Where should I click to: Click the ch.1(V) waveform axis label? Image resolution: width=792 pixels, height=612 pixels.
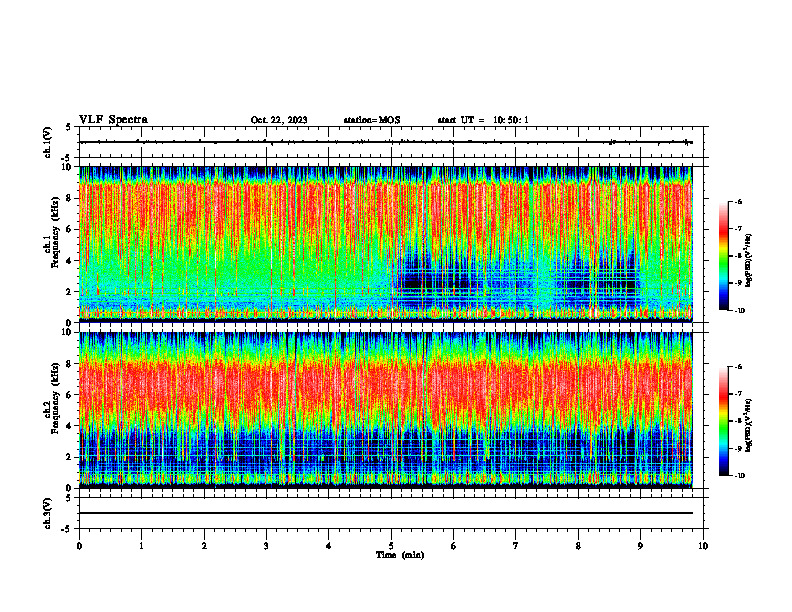click(x=48, y=142)
